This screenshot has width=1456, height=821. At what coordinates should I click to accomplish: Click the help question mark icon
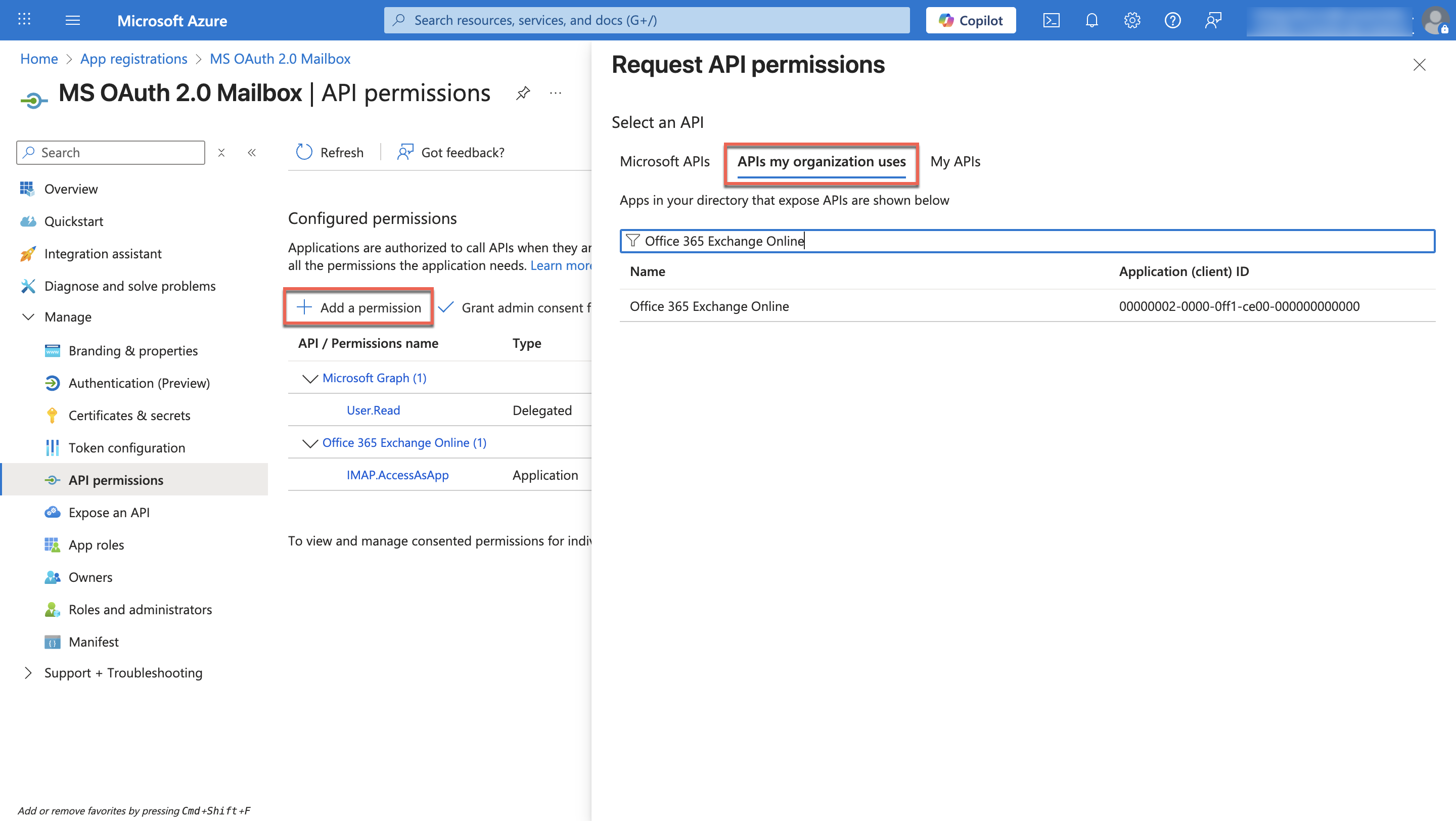(x=1172, y=20)
